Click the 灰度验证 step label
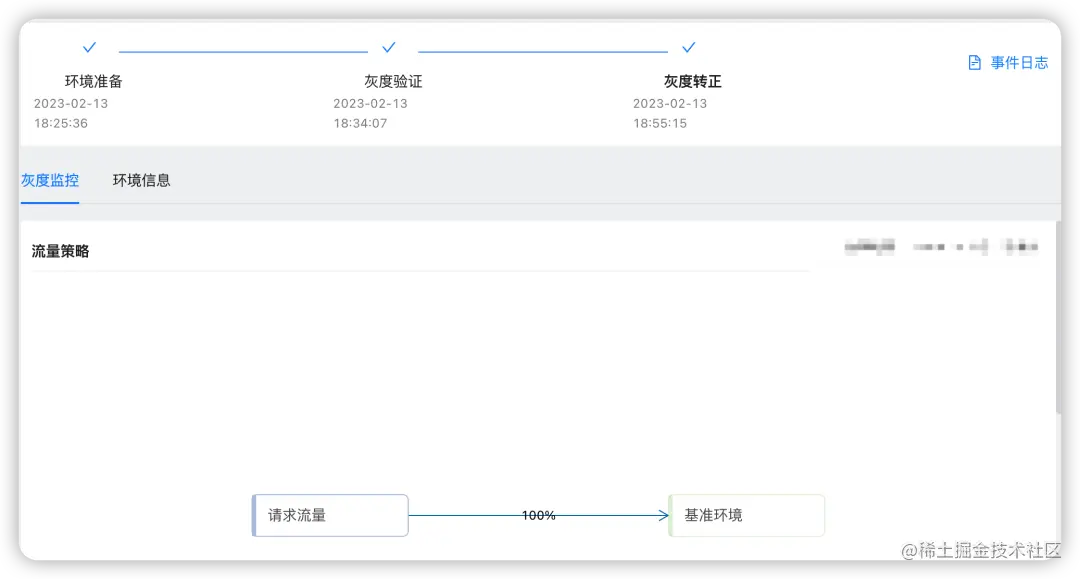The width and height of the screenshot is (1080, 579). pos(393,81)
